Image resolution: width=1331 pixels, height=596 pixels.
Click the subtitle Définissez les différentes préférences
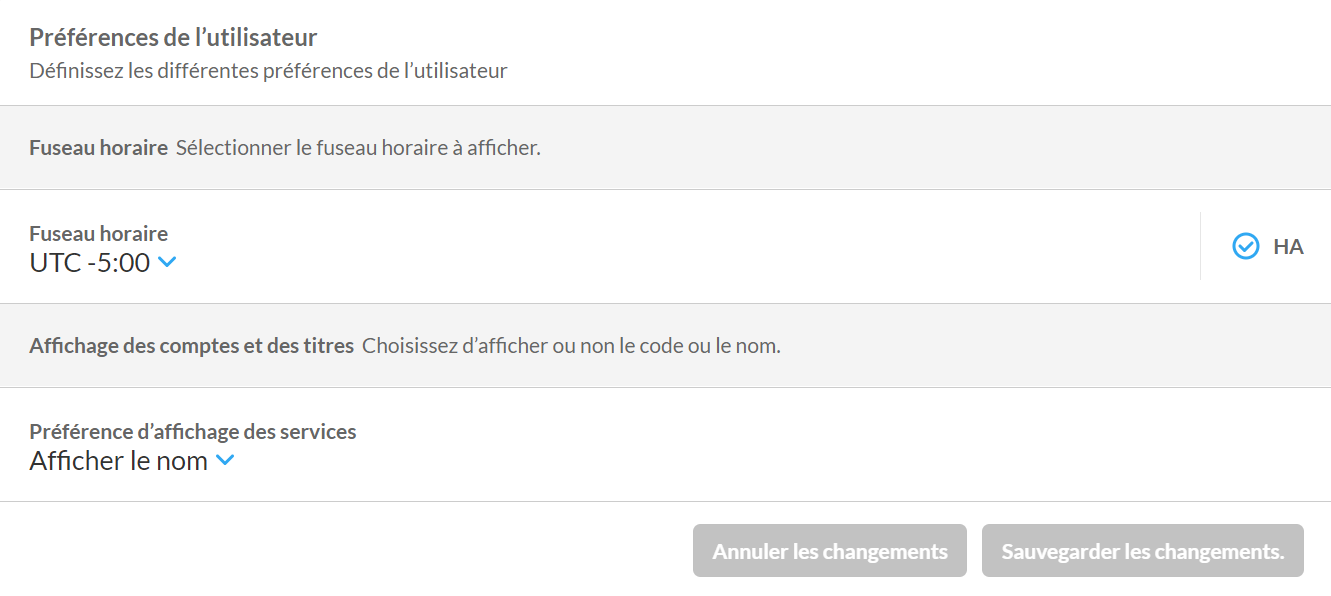[x=268, y=71]
